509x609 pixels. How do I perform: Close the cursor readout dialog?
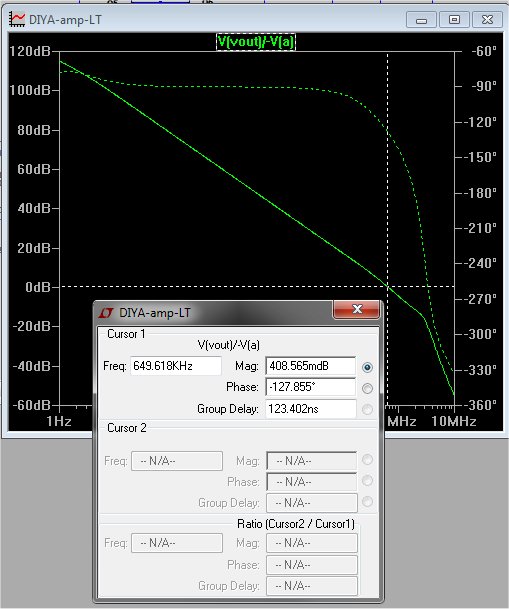(x=356, y=309)
